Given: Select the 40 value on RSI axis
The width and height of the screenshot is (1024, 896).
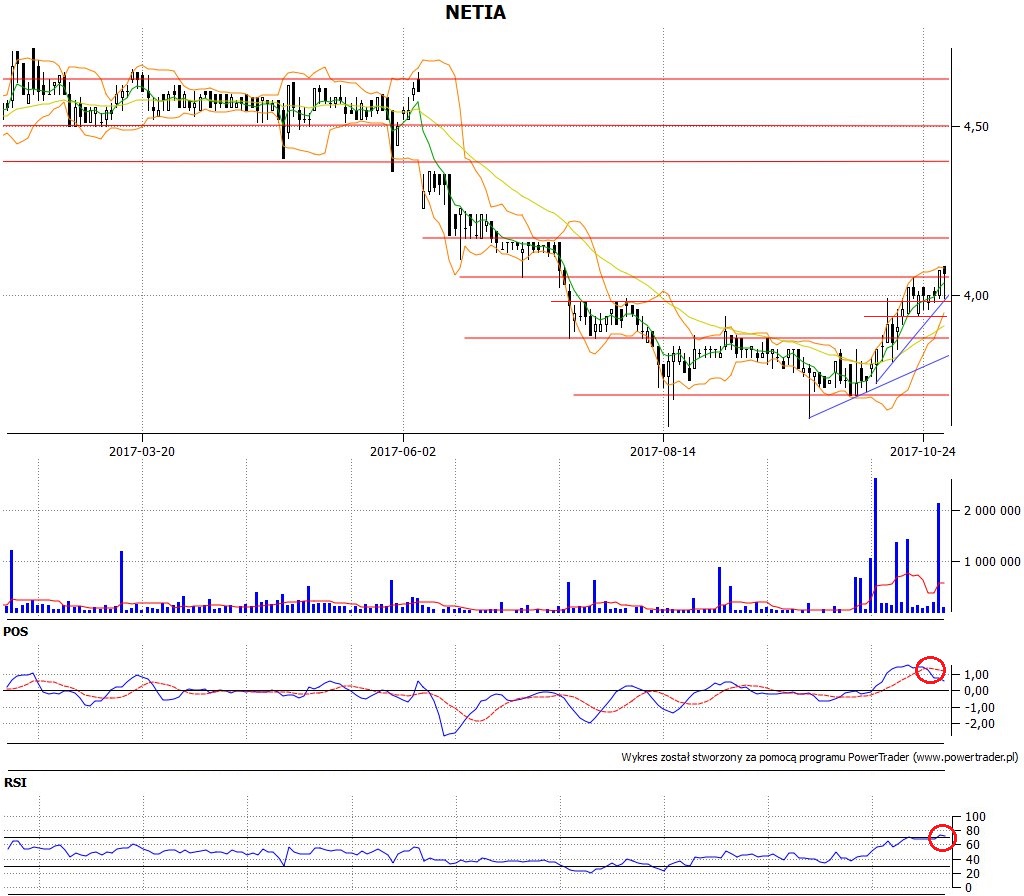Looking at the screenshot, I should pyautogui.click(x=972, y=860).
